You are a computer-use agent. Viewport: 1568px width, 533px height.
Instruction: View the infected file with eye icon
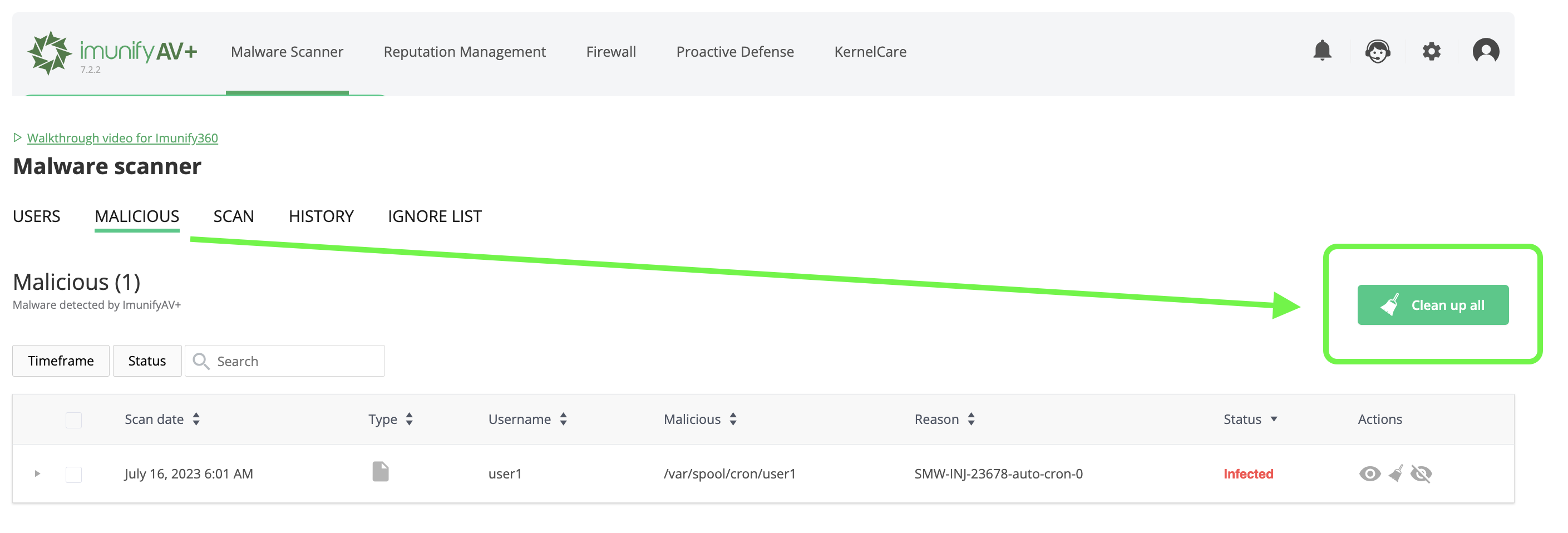coord(1369,474)
